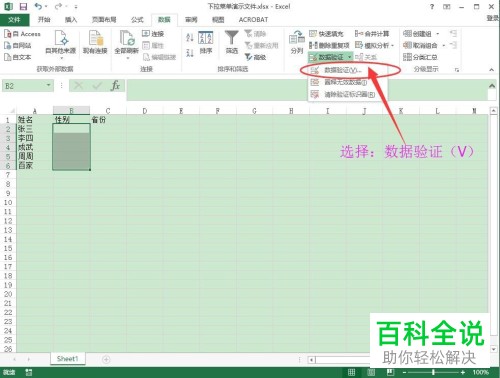The height and width of the screenshot is (378, 500).
Task: Sort descending Z to A
Action: point(190,52)
